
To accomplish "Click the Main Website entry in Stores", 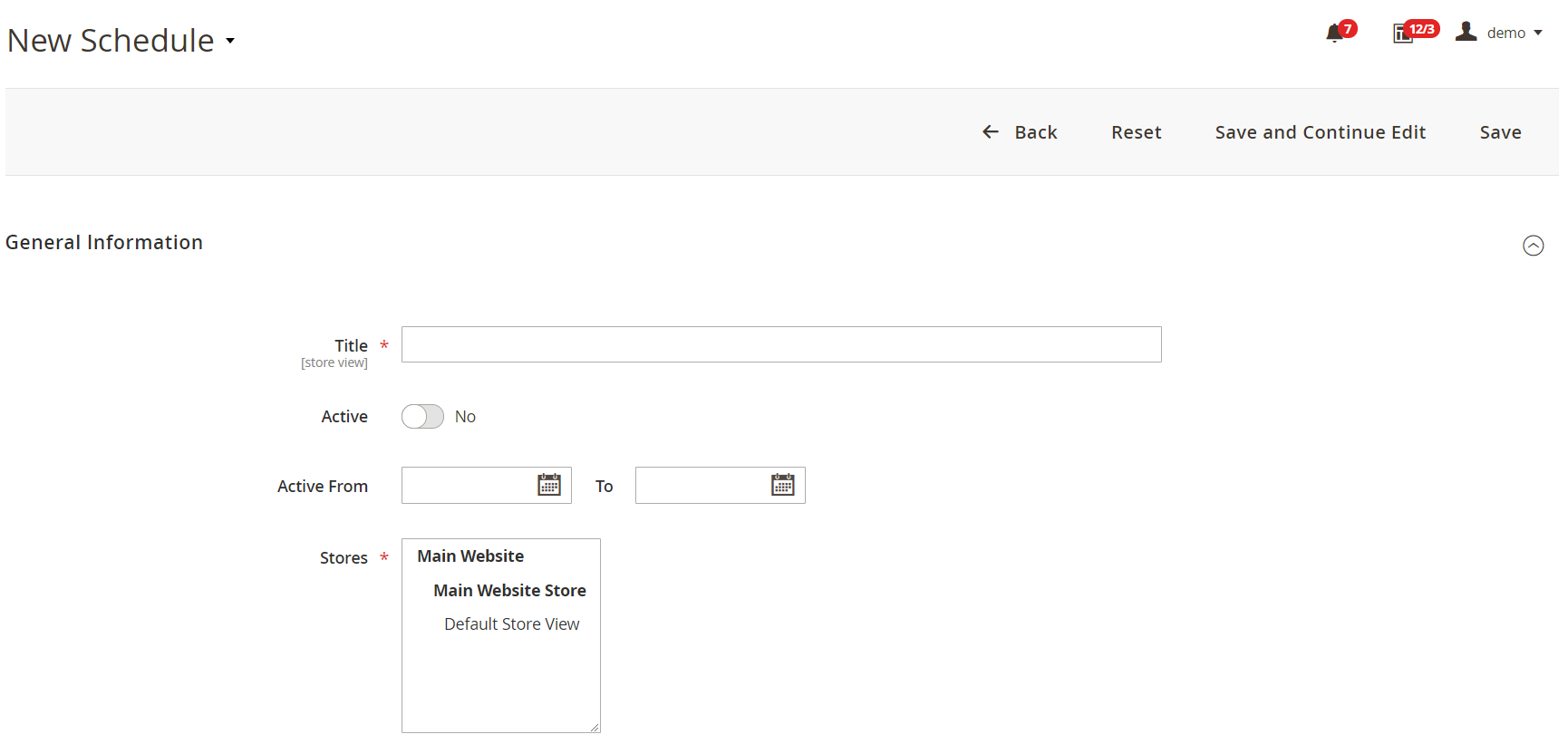I will (x=470, y=556).
